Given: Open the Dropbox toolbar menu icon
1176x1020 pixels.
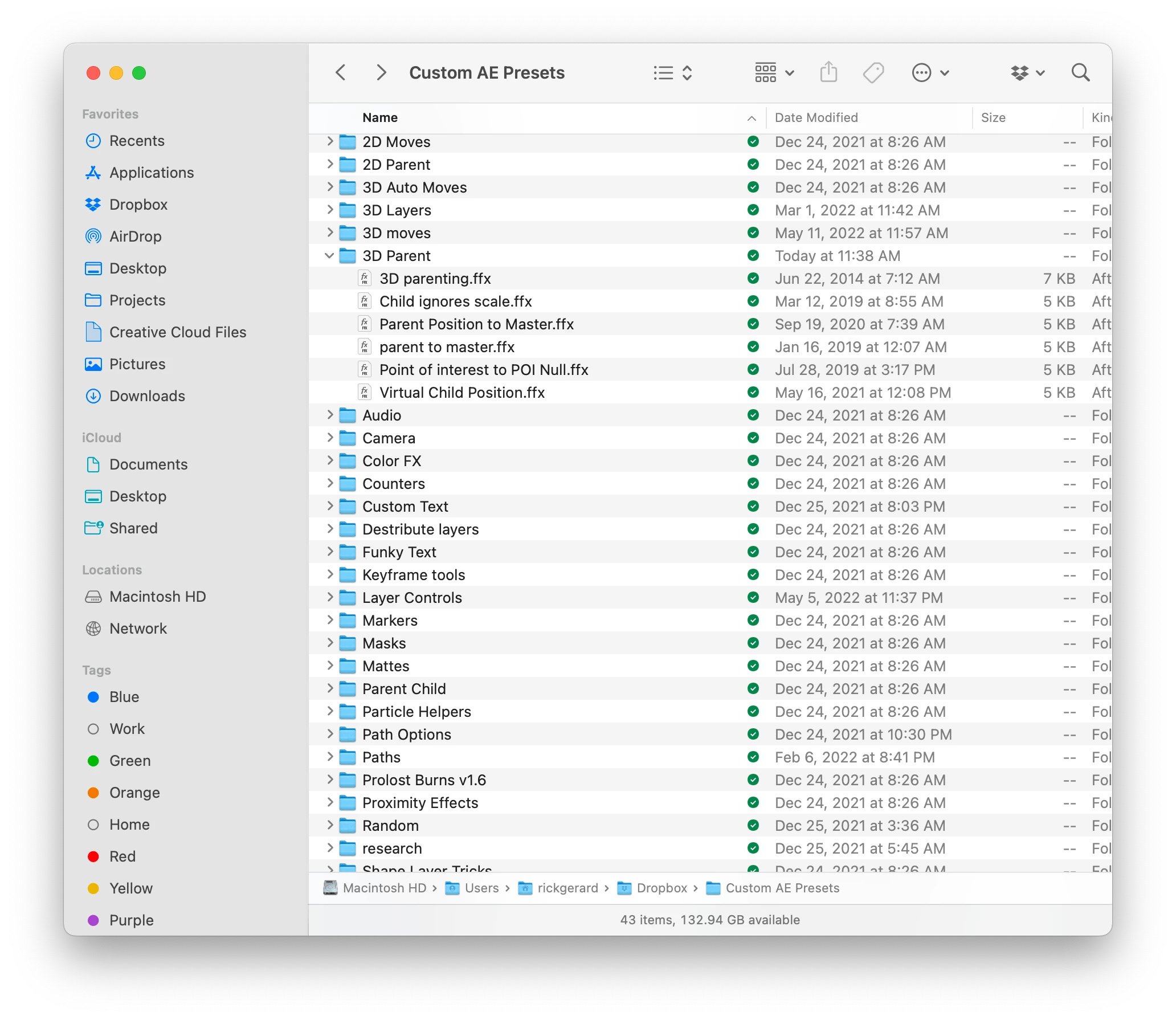Looking at the screenshot, I should point(1027,72).
